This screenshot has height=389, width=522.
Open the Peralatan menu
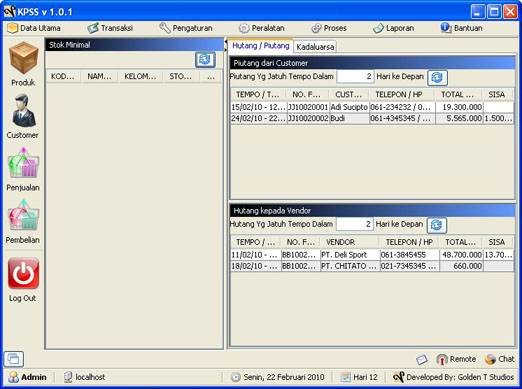coord(261,28)
